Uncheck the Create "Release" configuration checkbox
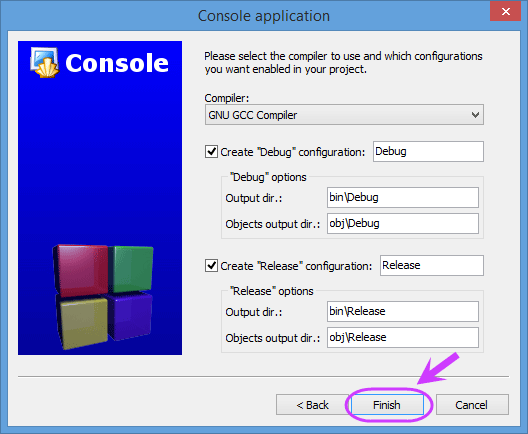 pyautogui.click(x=211, y=266)
